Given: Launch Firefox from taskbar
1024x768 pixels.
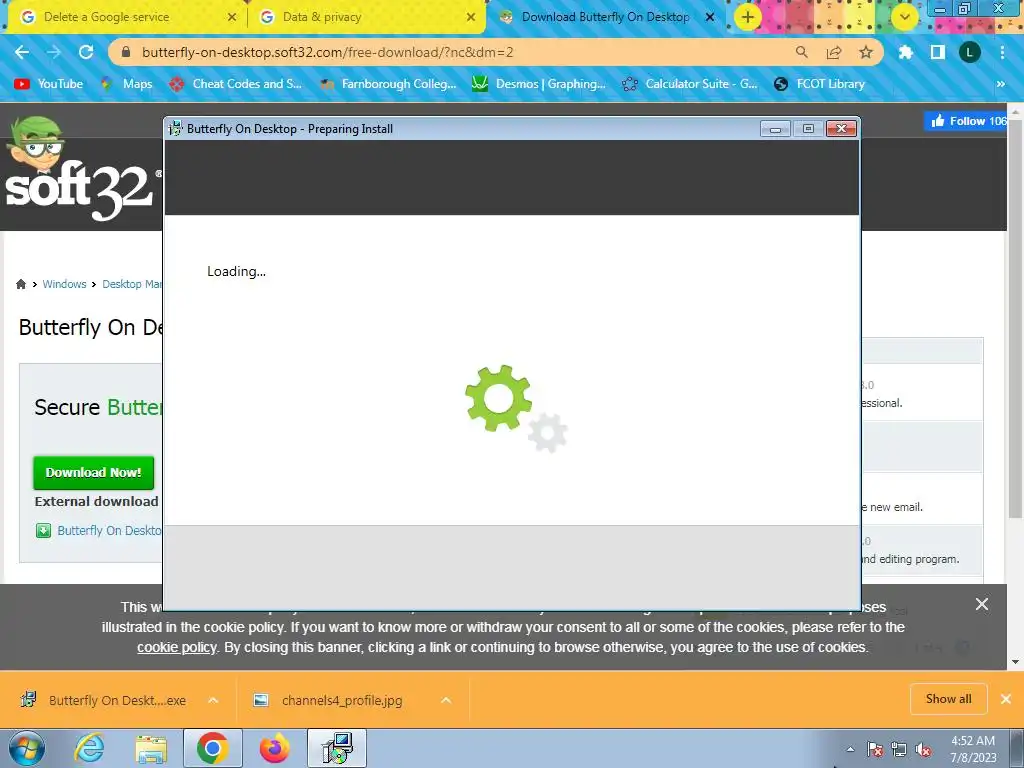Looking at the screenshot, I should coord(274,748).
